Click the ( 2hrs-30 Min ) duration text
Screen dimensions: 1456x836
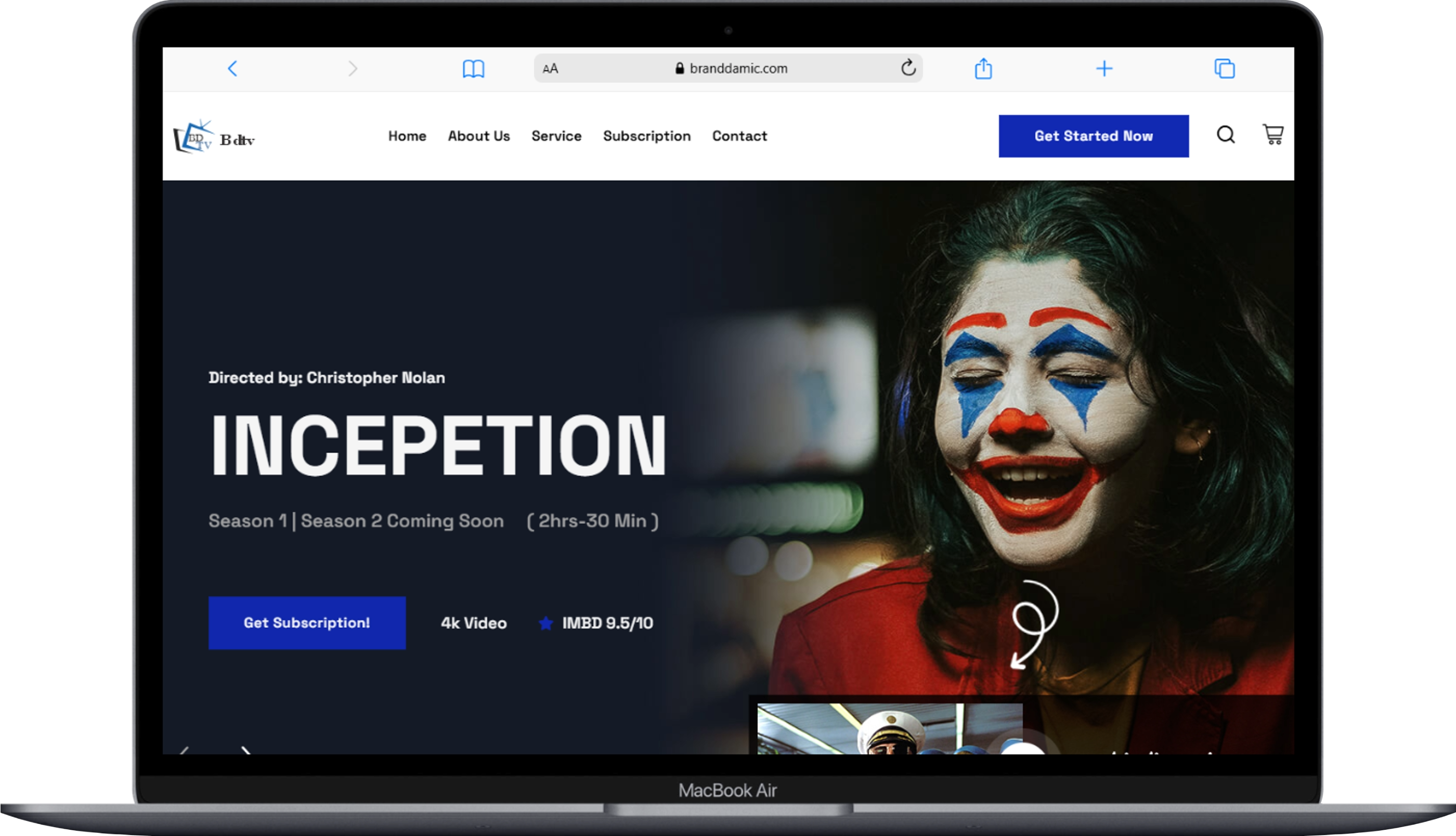592,521
